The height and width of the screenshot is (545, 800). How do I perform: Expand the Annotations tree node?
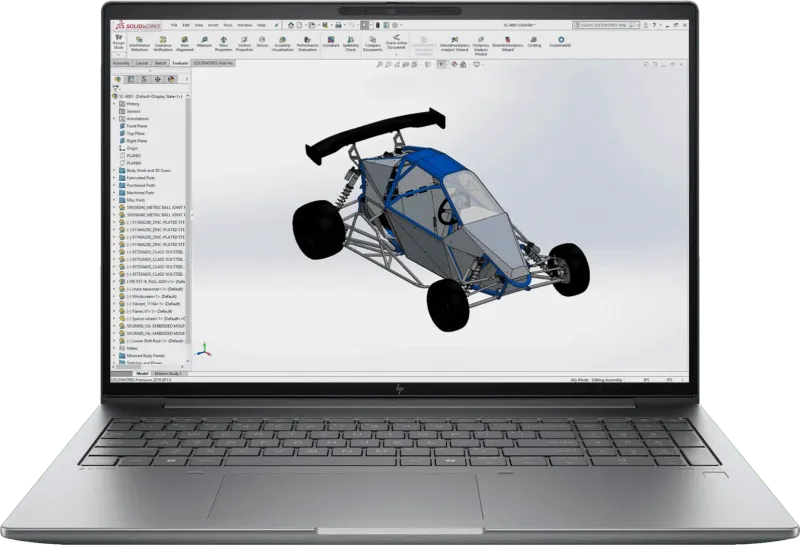click(114, 118)
